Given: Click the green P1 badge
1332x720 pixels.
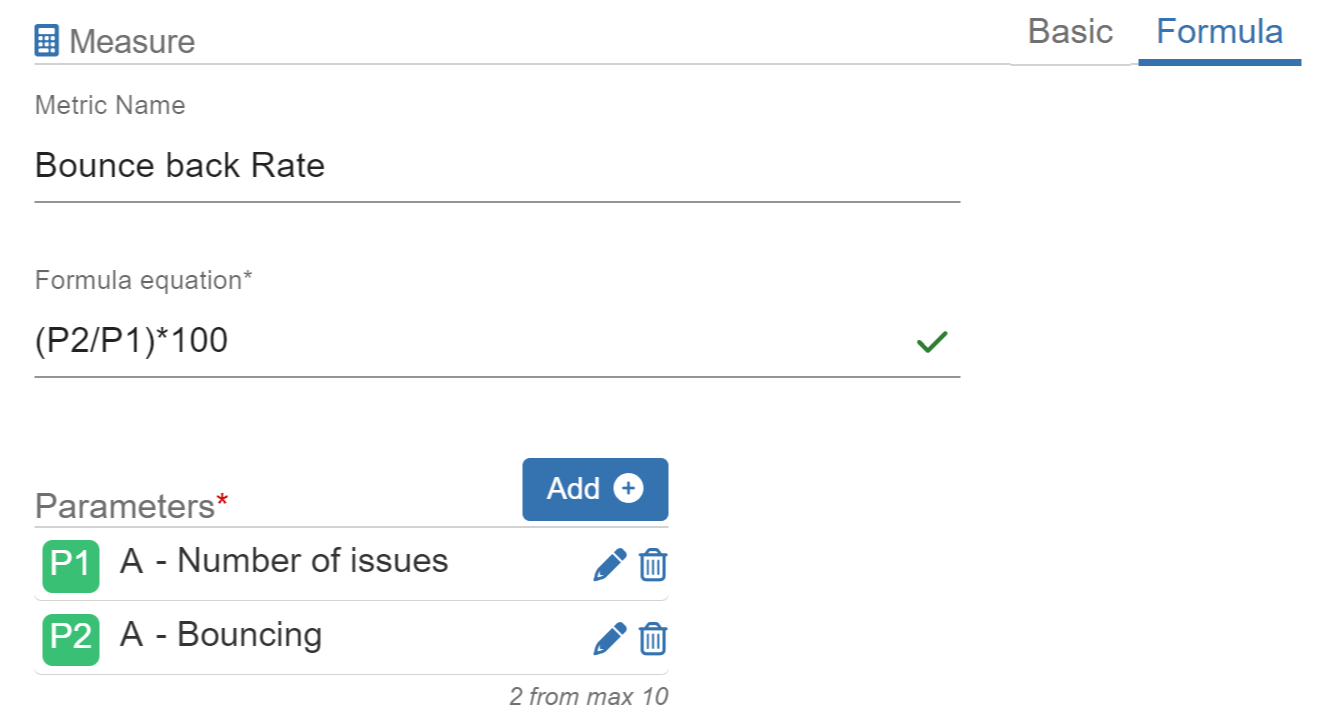Looking at the screenshot, I should (x=71, y=565).
